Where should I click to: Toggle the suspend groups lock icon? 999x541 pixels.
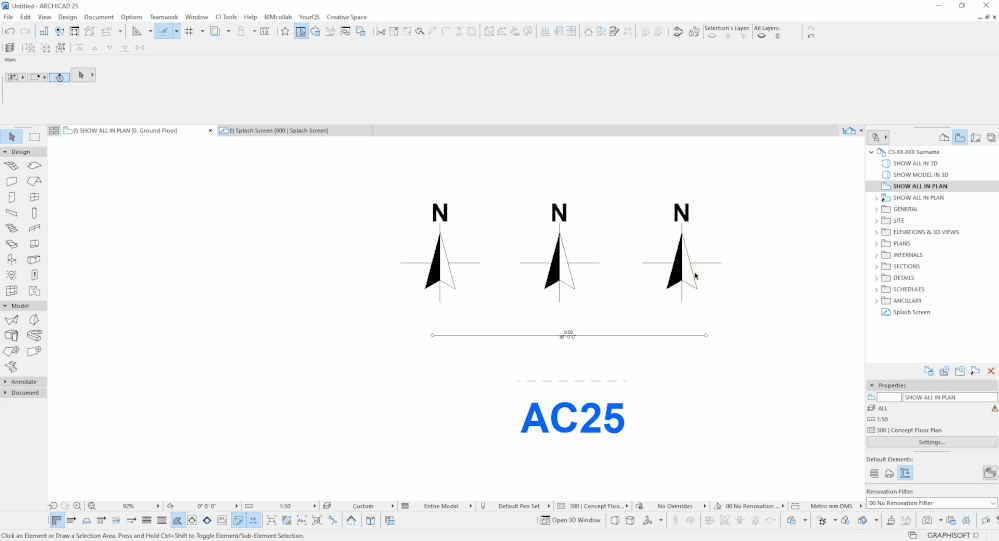coord(241,31)
